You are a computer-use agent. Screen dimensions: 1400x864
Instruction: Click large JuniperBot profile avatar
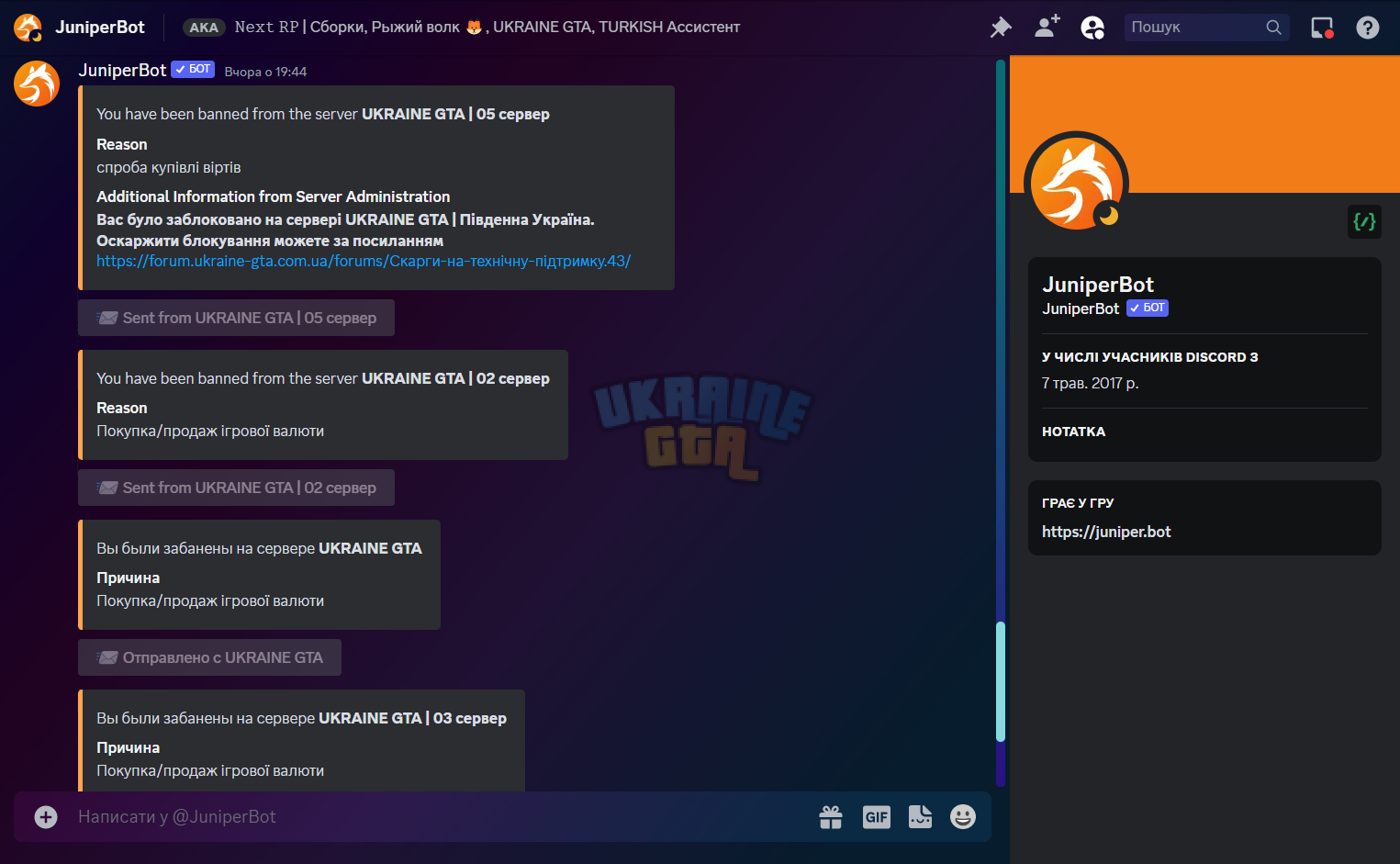pyautogui.click(x=1076, y=183)
